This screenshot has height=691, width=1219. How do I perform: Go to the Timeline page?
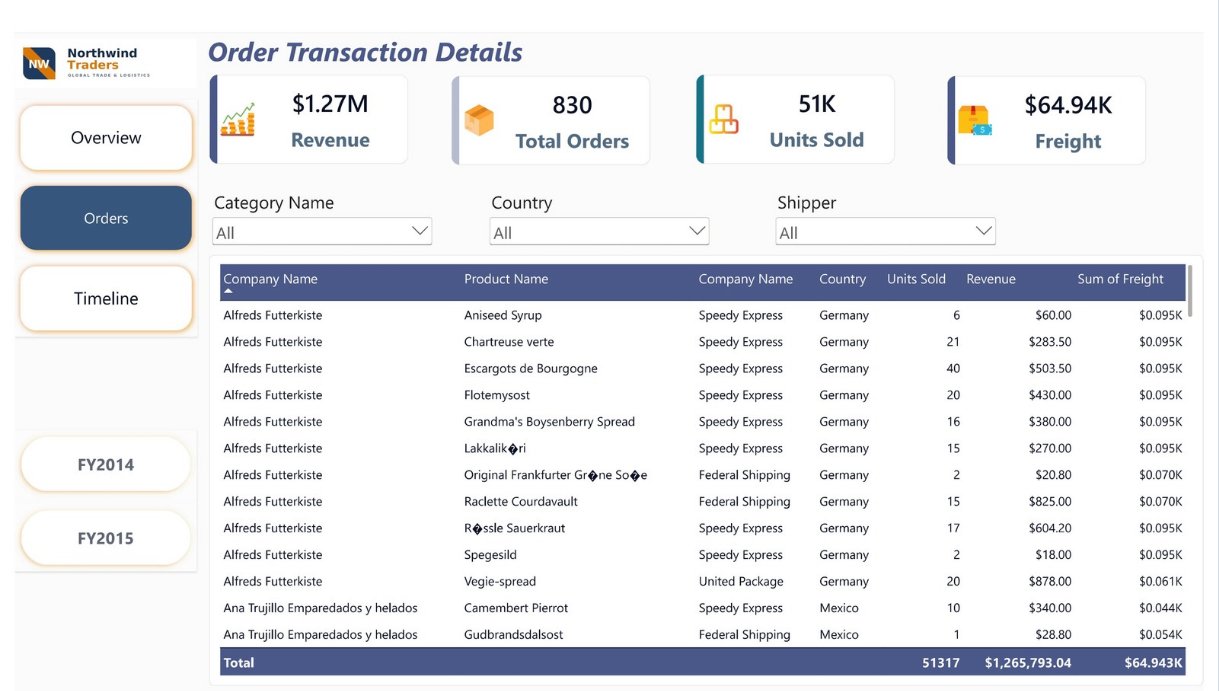(106, 298)
